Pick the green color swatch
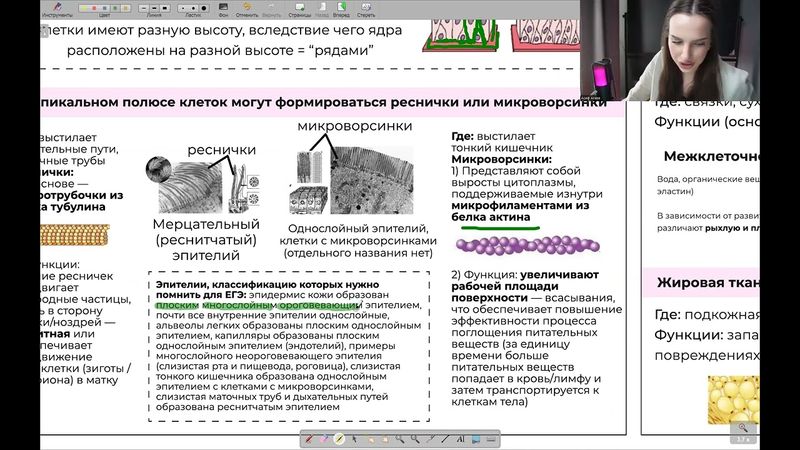Image resolution: width=800 pixels, height=450 pixels. (115, 8)
